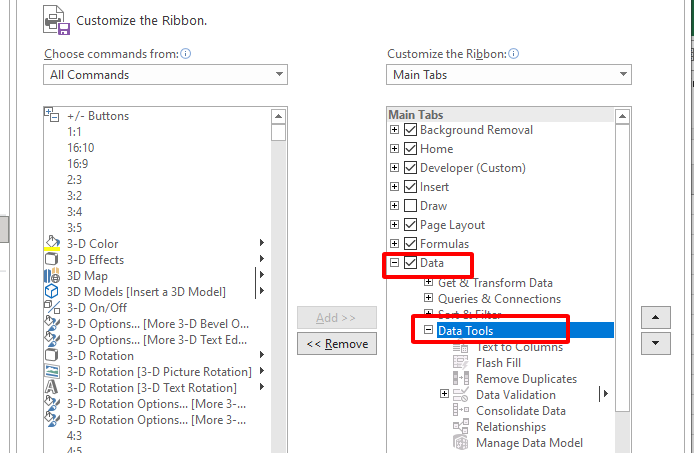Expand the Background Removal node
This screenshot has width=694, height=453.
(394, 130)
